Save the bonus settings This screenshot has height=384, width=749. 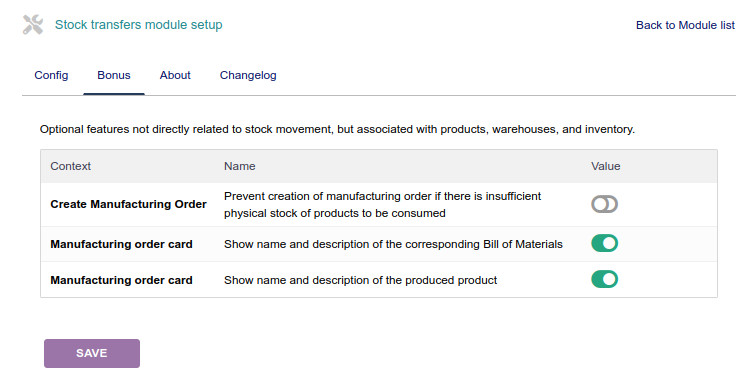[92, 353]
